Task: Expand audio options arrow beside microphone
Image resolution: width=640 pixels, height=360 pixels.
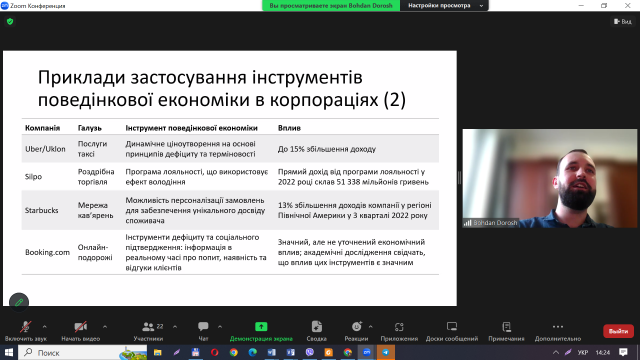Action: [44, 327]
